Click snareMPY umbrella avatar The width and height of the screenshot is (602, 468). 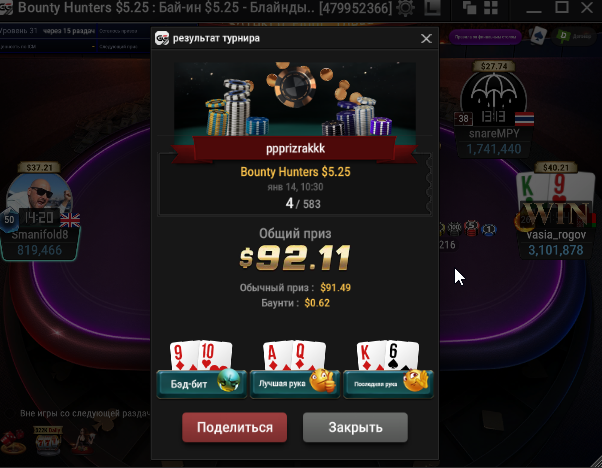[x=494, y=97]
